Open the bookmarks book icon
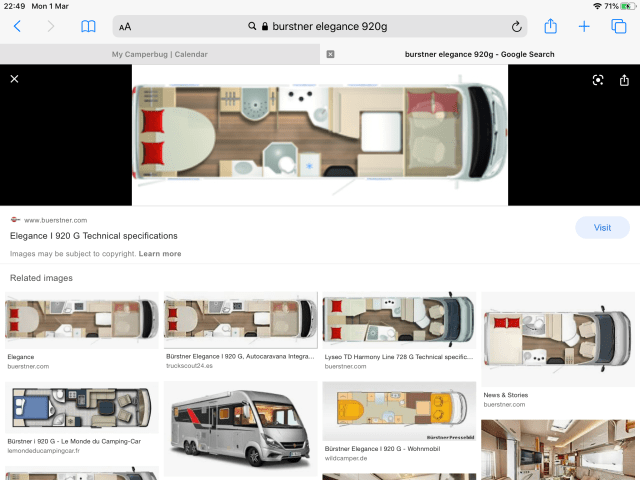 (88, 27)
